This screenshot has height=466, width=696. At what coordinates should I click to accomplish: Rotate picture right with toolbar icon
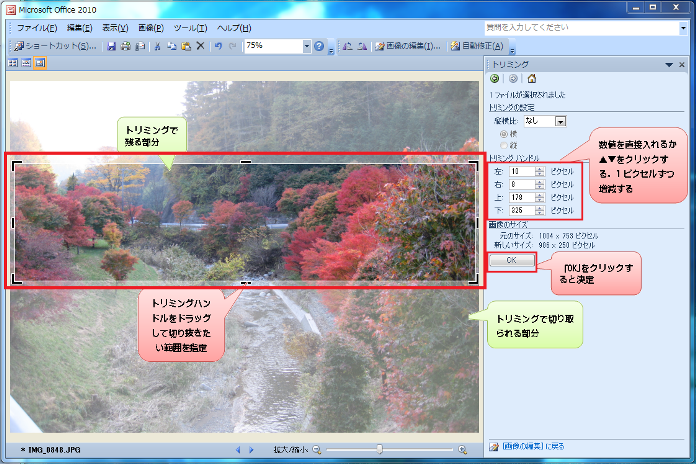362,46
